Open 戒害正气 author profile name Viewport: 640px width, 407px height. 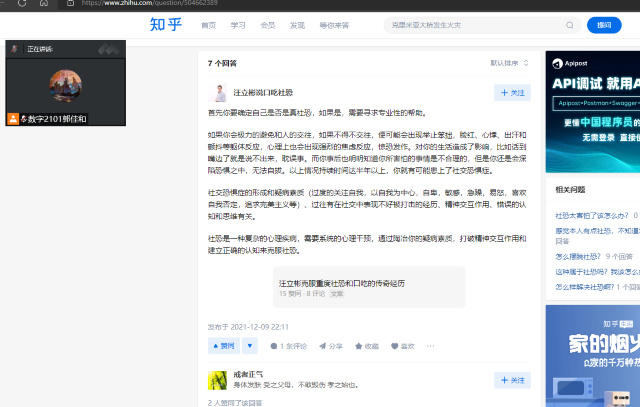coord(248,374)
